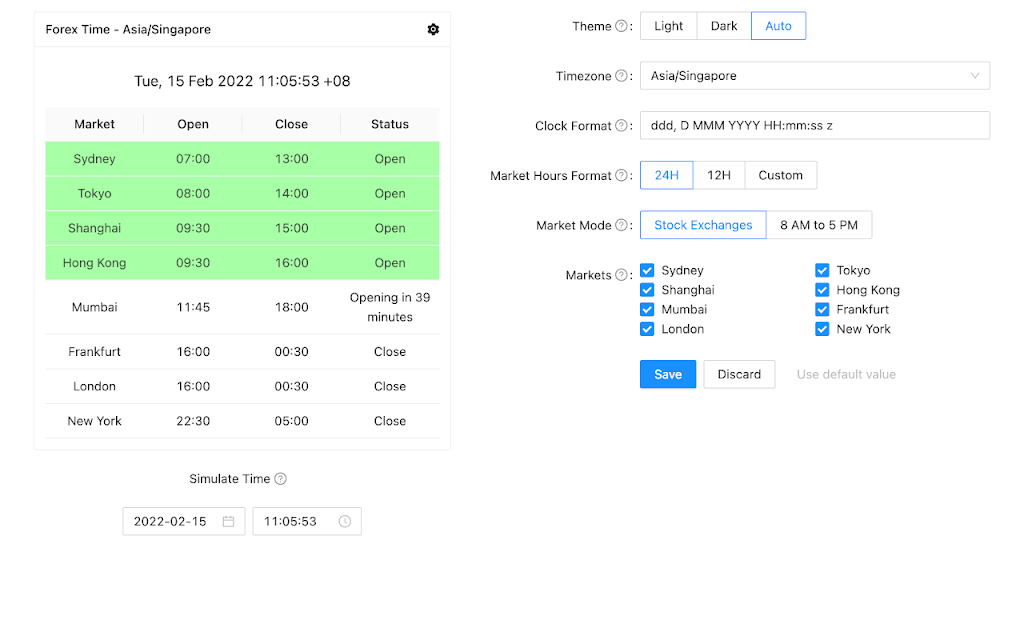Select the Light theme option
Screen dimensions: 1024x640
(668, 26)
